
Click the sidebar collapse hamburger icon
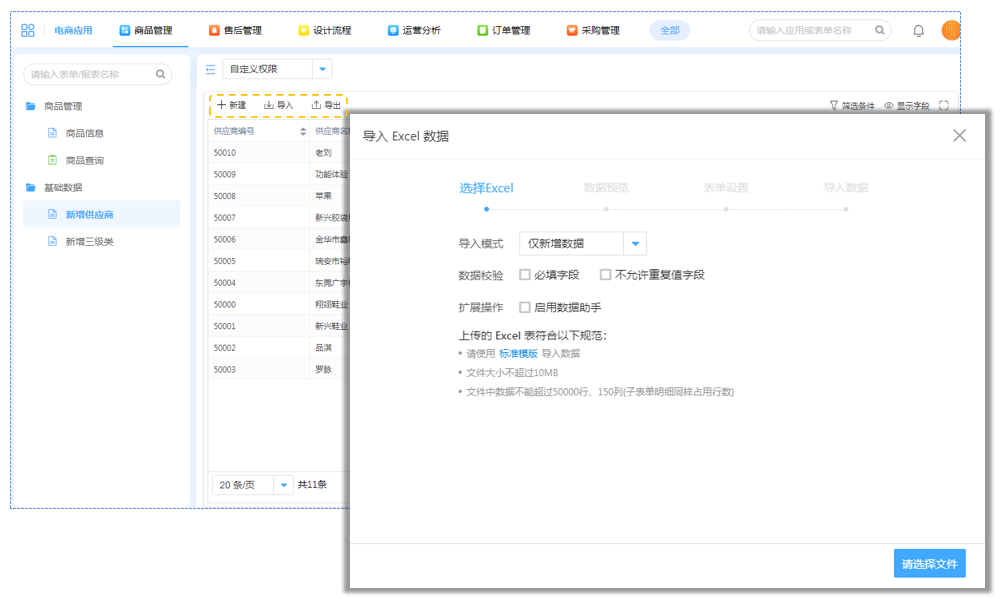pyautogui.click(x=210, y=69)
